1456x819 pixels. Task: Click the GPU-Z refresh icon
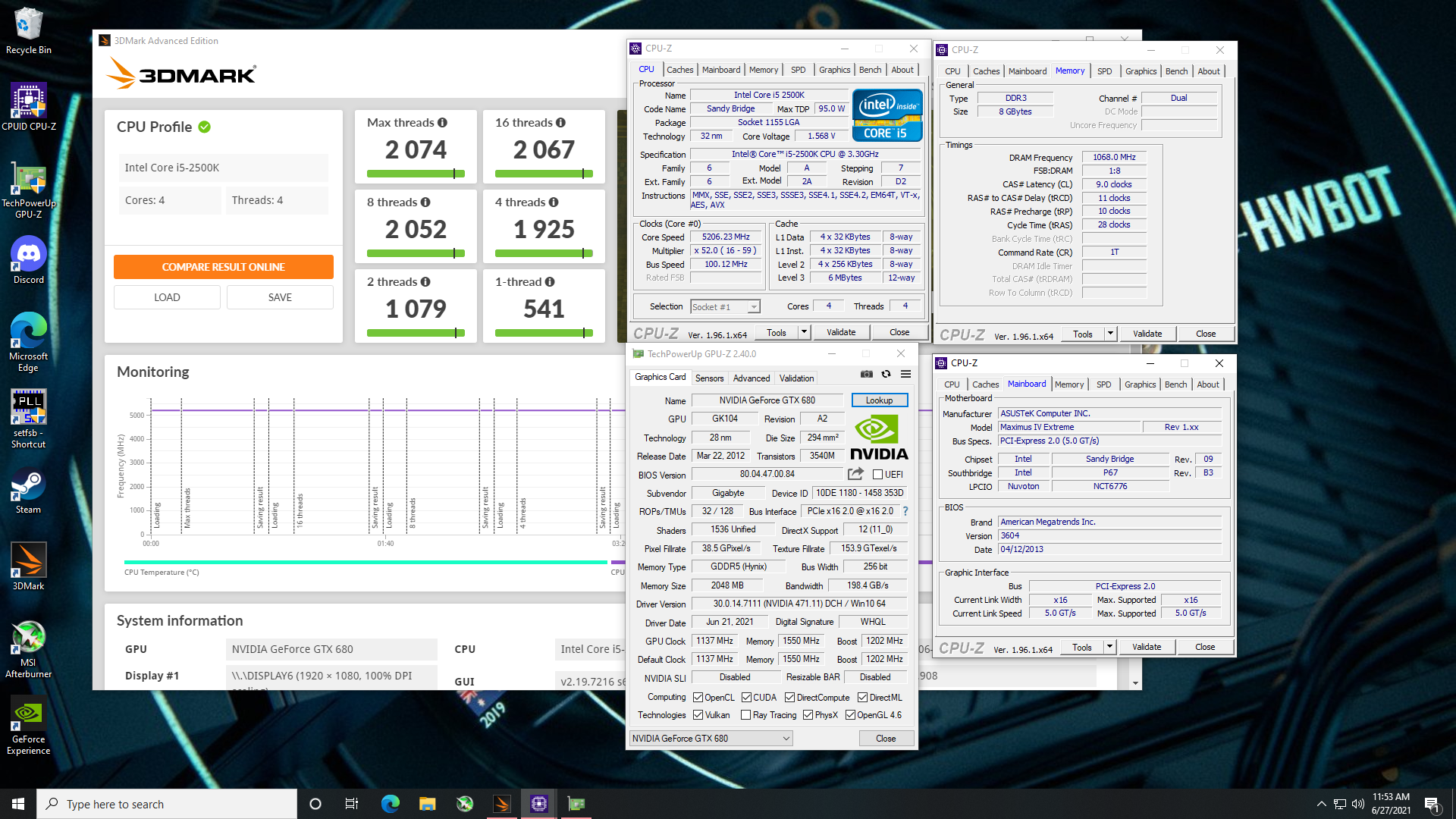886,374
